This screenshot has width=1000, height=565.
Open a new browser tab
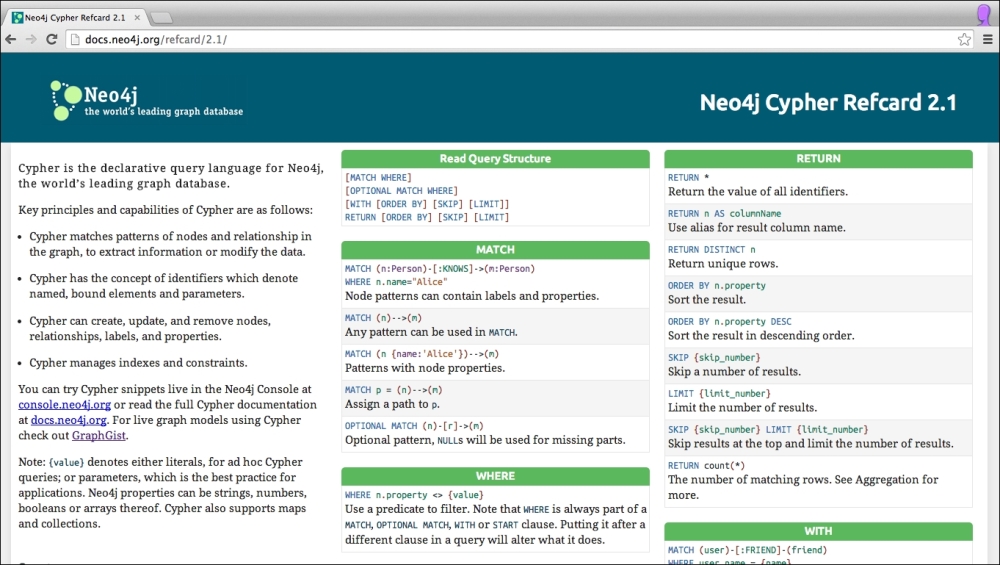tap(161, 18)
